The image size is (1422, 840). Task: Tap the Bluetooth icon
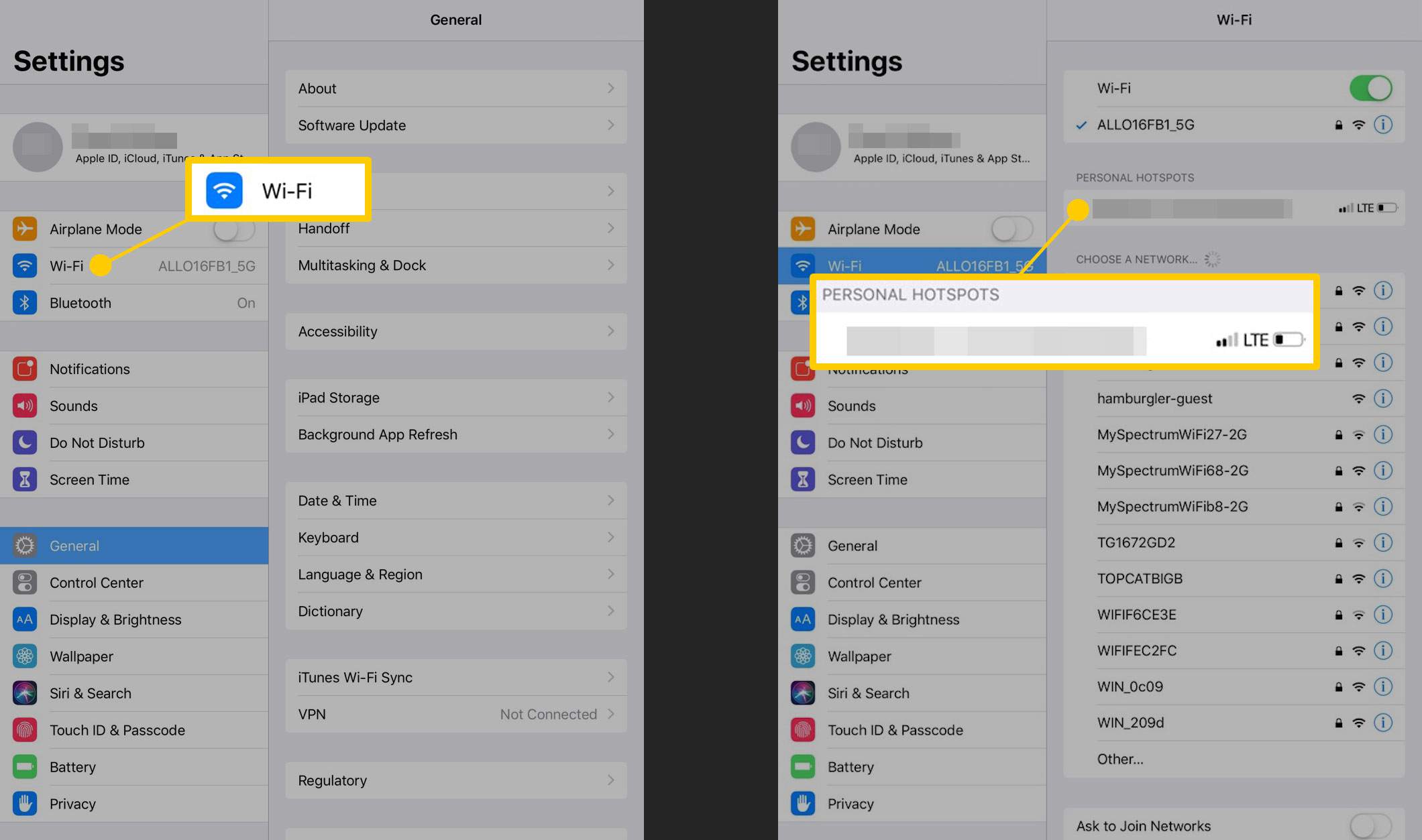(x=26, y=302)
